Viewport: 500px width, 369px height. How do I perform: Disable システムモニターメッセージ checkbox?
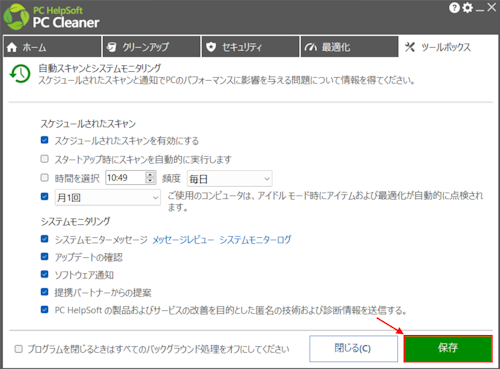[44, 239]
